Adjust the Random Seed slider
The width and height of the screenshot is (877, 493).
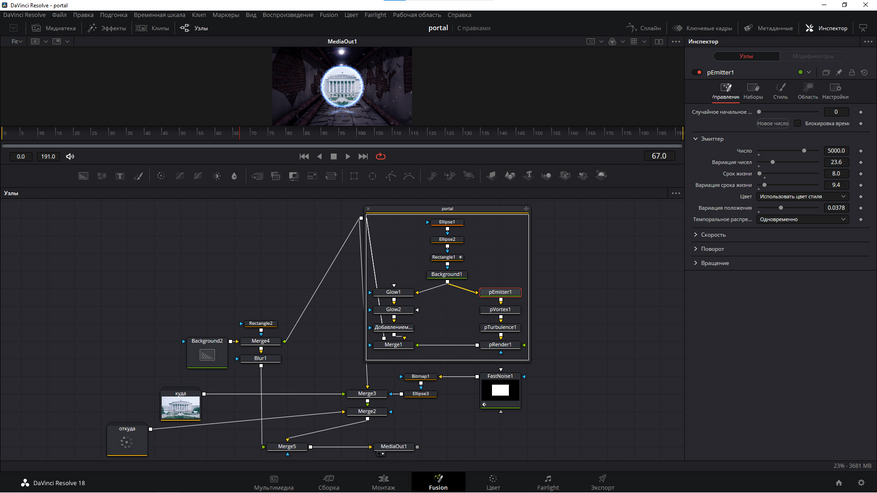789,112
